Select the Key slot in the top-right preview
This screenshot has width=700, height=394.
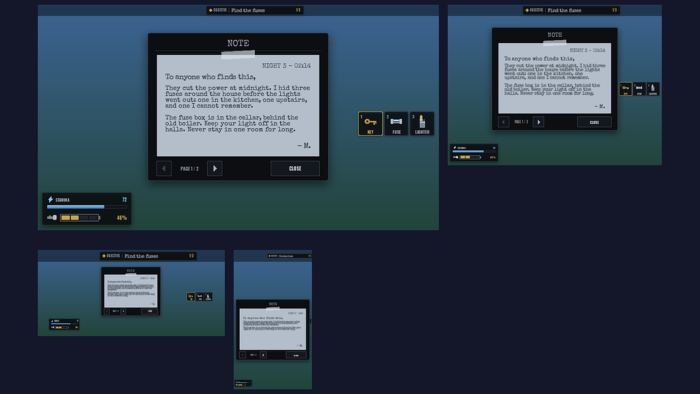pos(625,89)
